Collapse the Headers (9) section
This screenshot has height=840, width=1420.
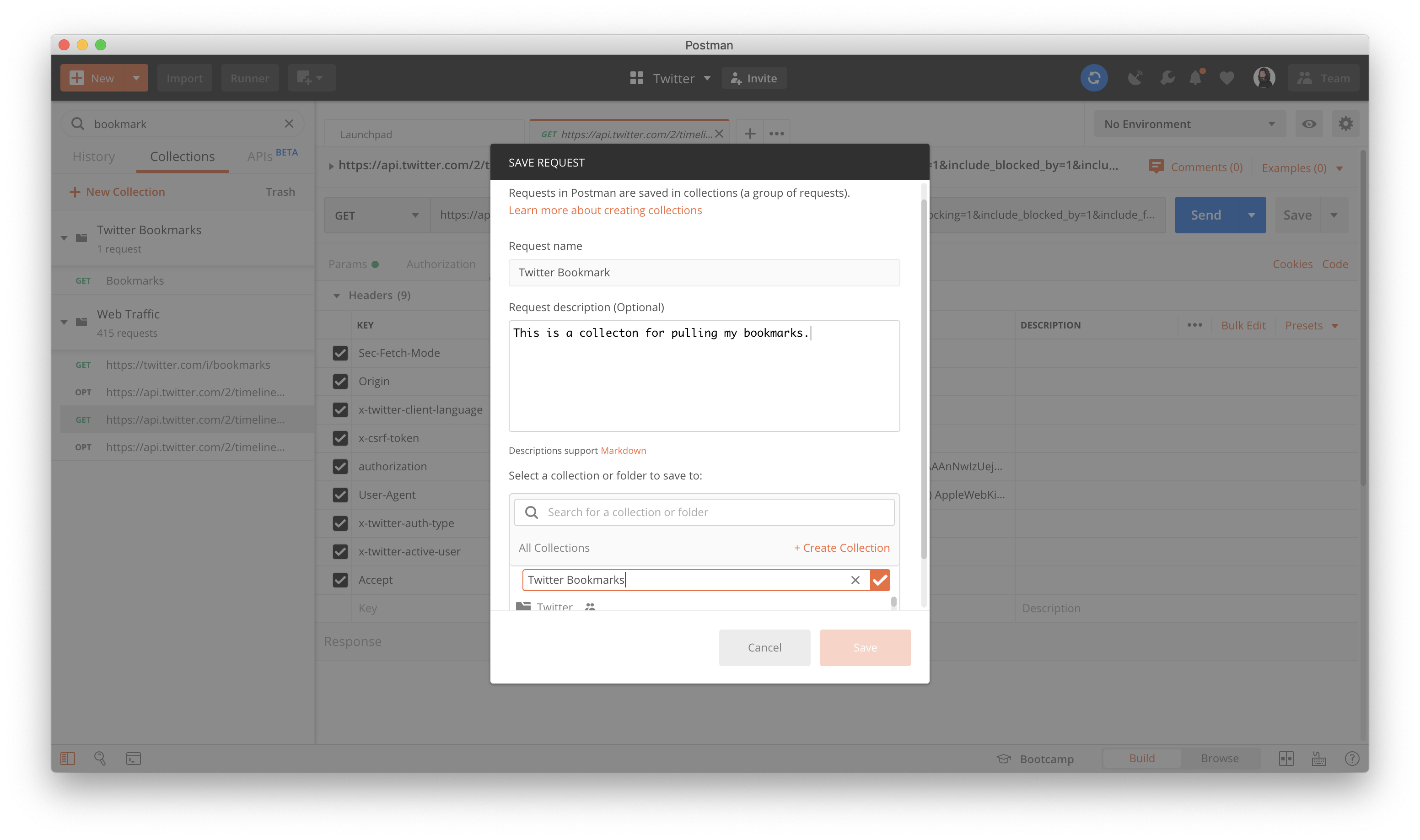337,296
